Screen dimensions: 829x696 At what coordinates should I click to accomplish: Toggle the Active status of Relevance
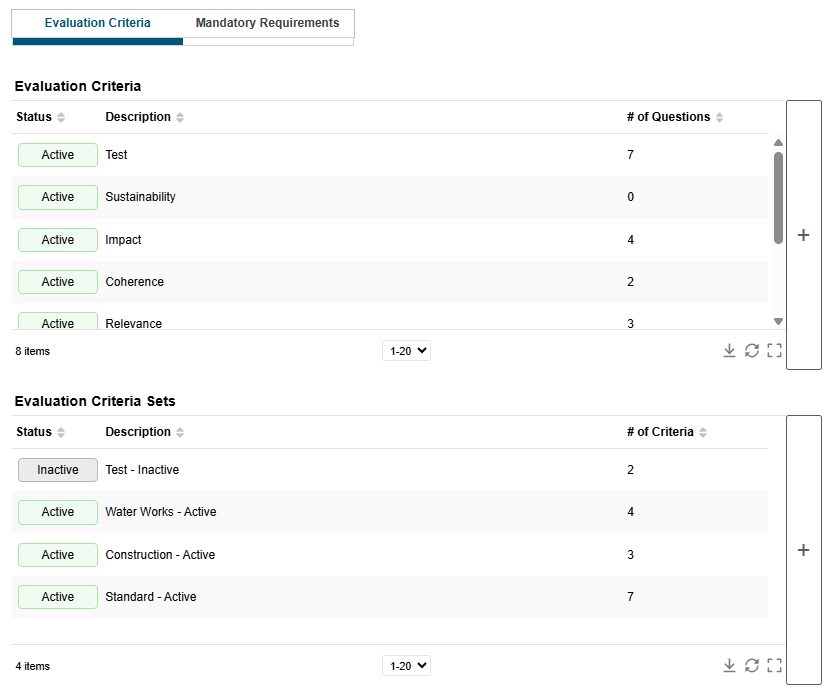click(58, 322)
